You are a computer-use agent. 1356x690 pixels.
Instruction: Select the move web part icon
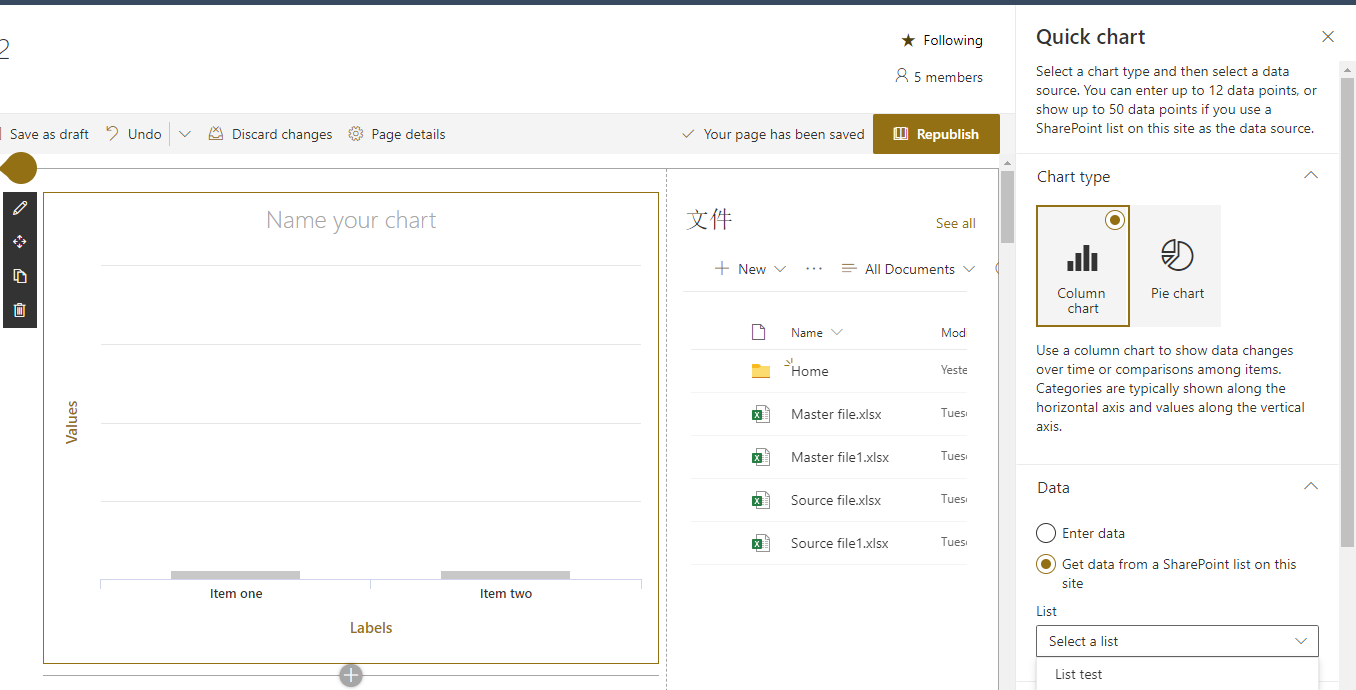pos(19,242)
